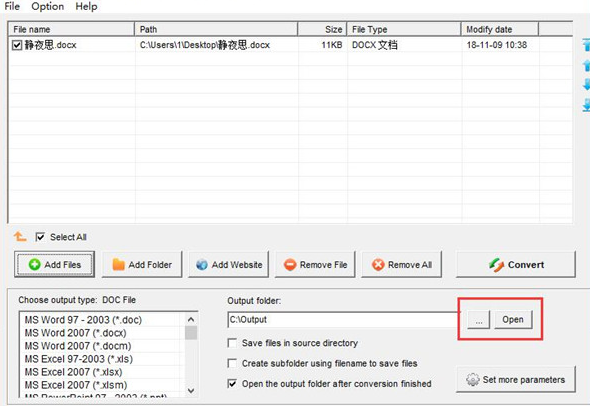Click the orange up-level arrow icon
590x406 pixels.
coord(20,237)
